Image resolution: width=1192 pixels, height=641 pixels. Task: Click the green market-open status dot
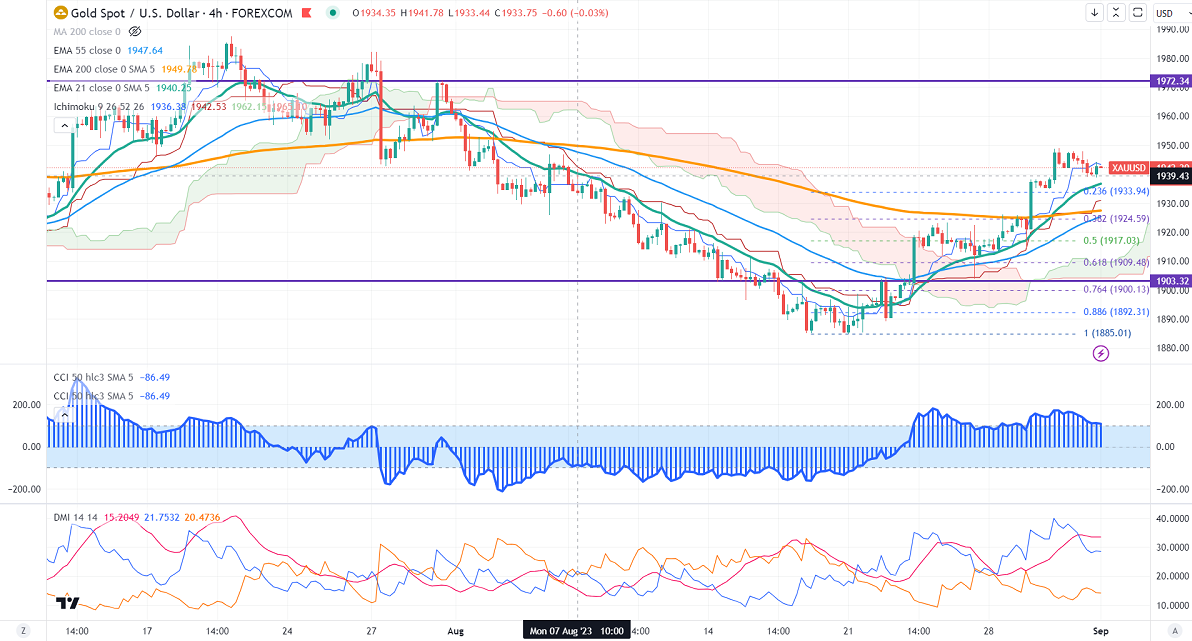pyautogui.click(x=333, y=13)
